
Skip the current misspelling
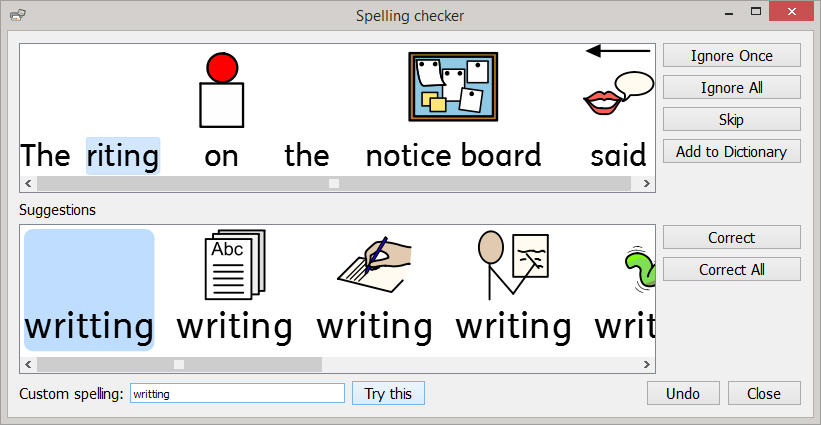pos(731,119)
